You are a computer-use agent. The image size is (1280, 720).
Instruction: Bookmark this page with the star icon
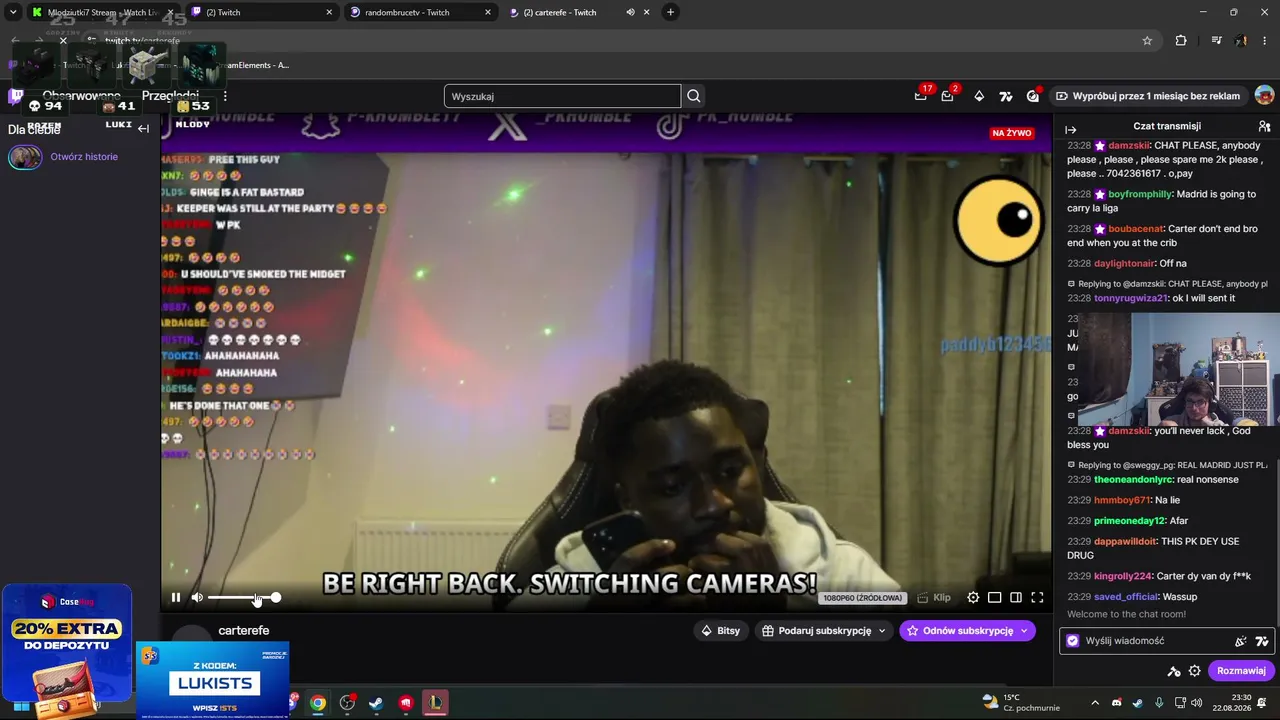pyautogui.click(x=1147, y=40)
